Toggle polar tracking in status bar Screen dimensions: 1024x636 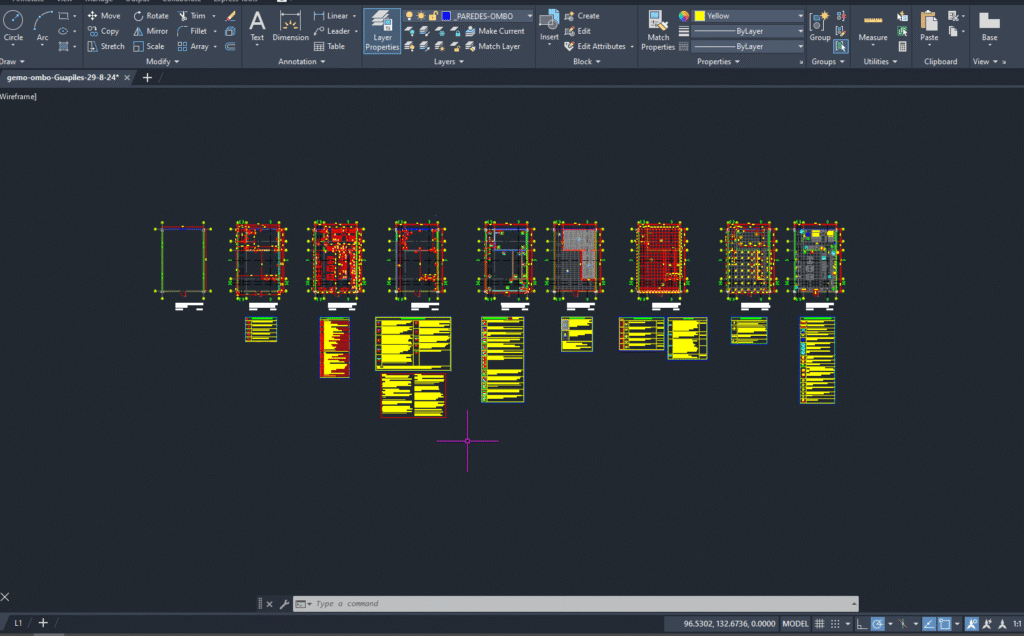pyautogui.click(x=877, y=623)
